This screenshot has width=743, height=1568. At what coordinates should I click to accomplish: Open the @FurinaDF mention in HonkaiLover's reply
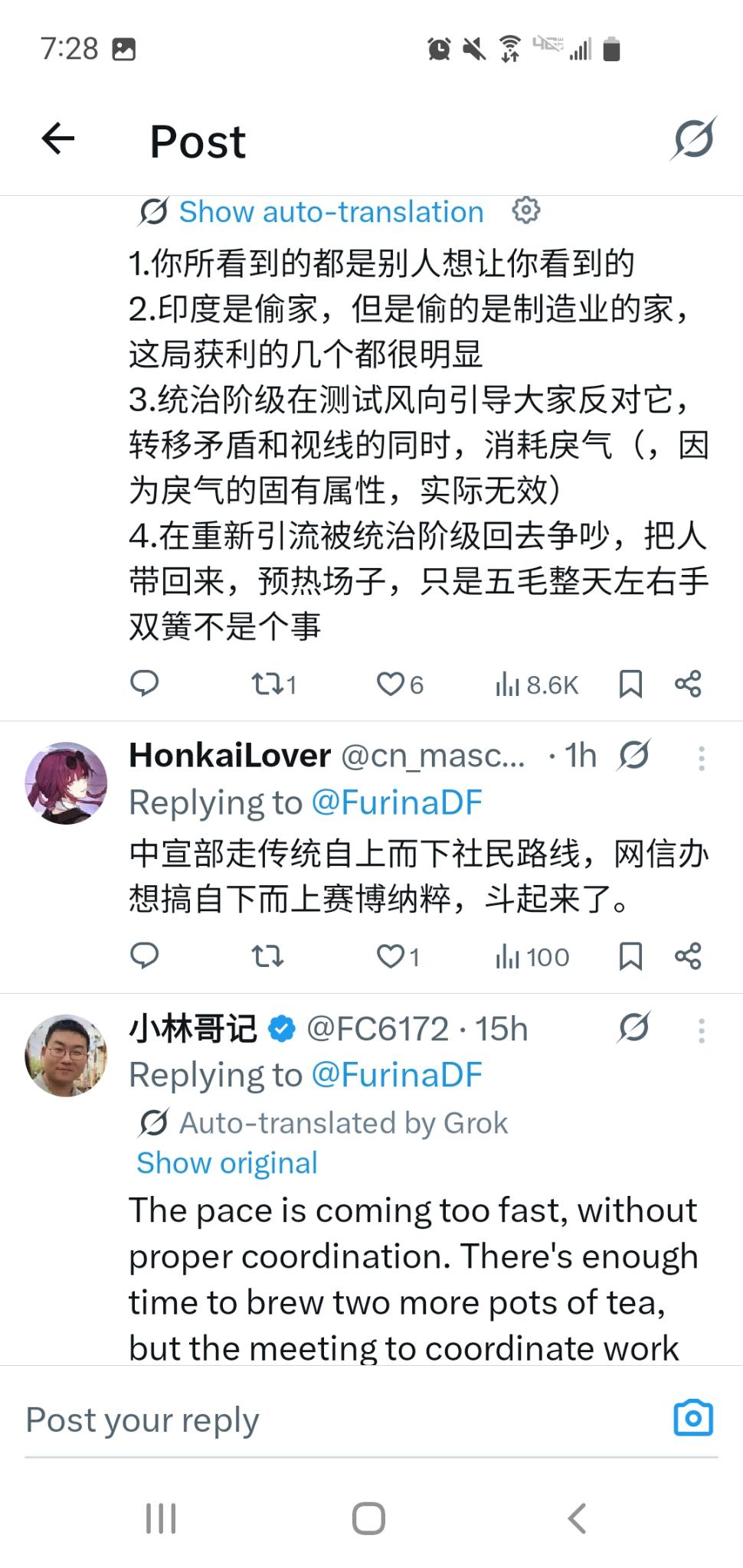tap(397, 802)
